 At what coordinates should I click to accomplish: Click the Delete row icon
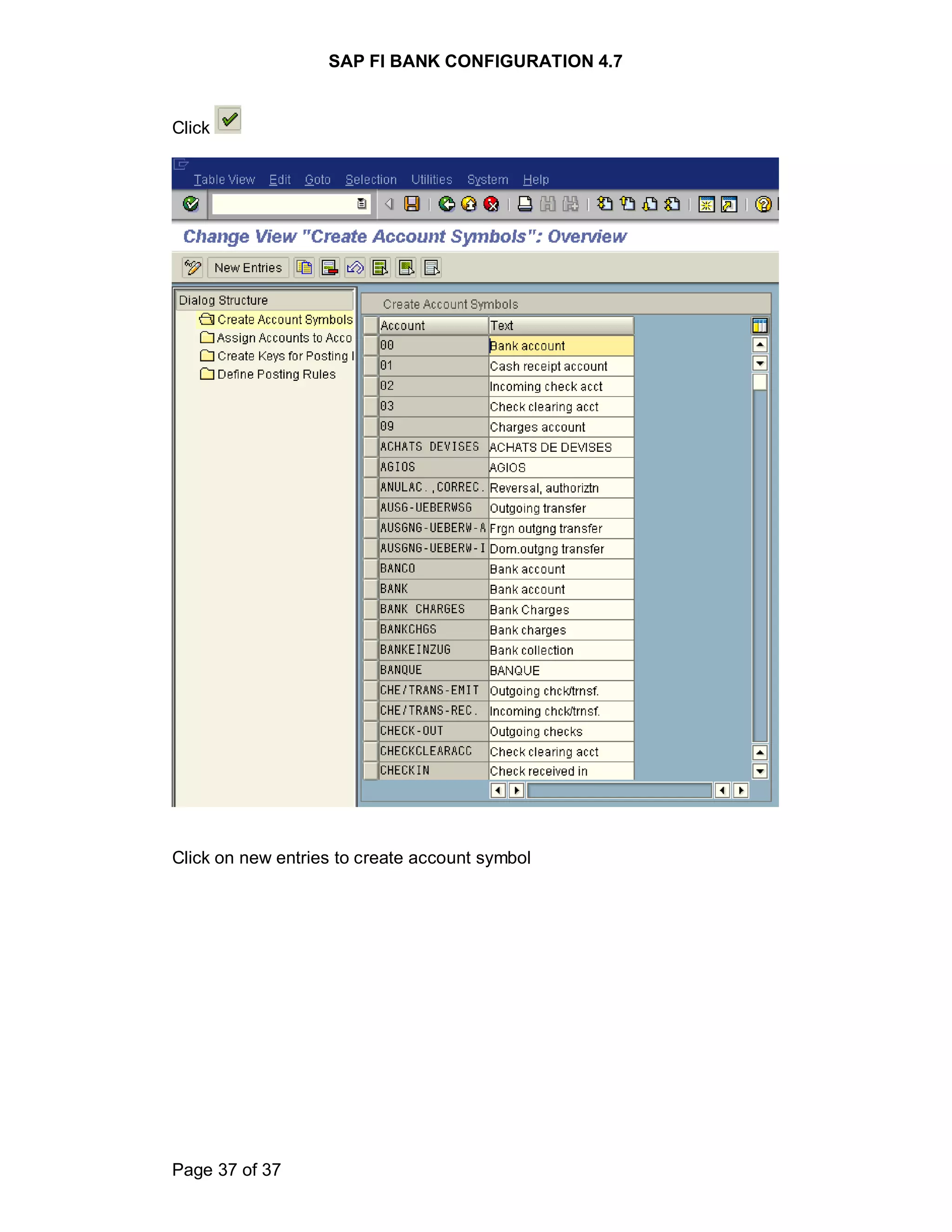click(330, 267)
